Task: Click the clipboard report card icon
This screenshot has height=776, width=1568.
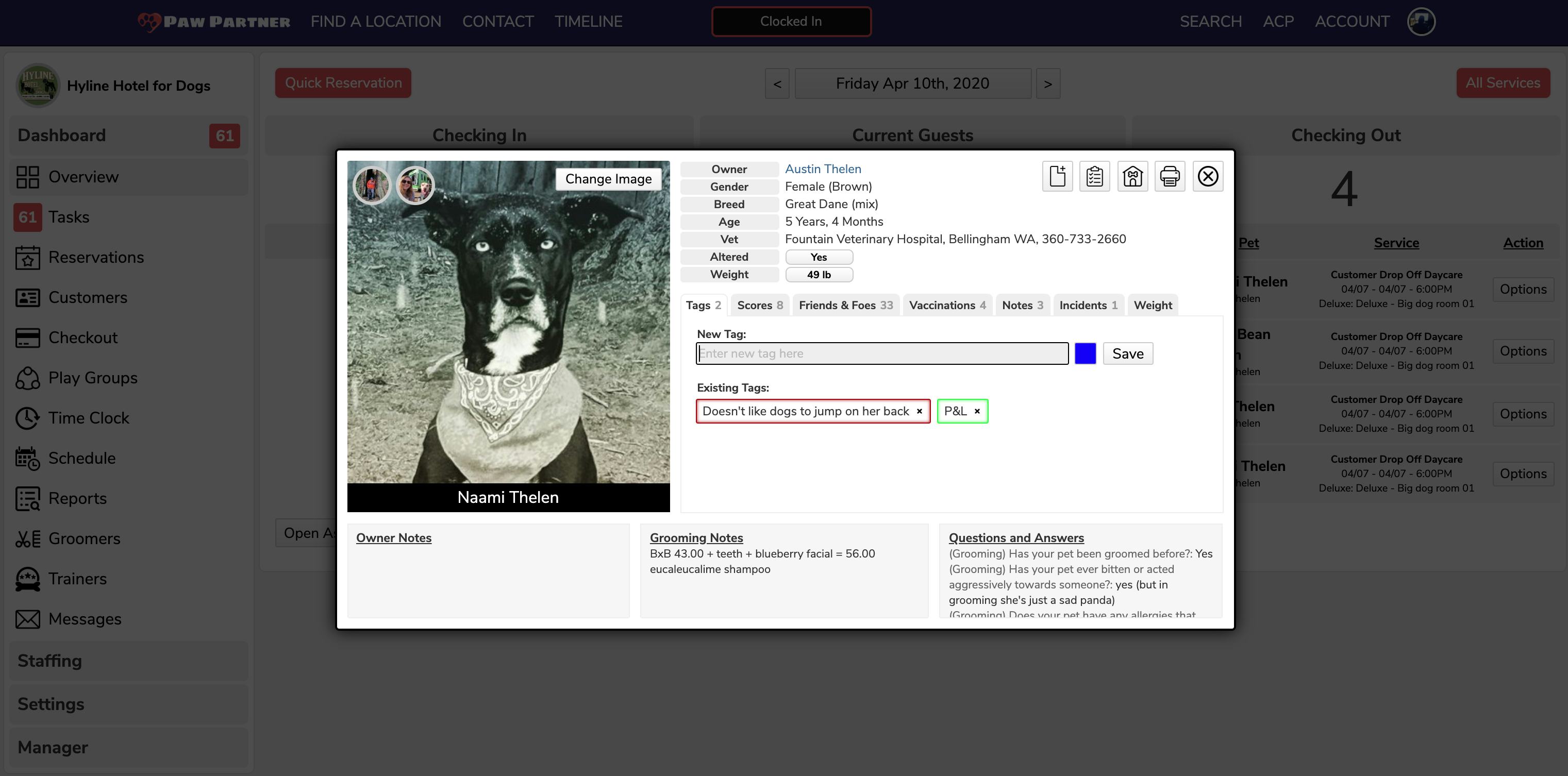Action: [1095, 176]
